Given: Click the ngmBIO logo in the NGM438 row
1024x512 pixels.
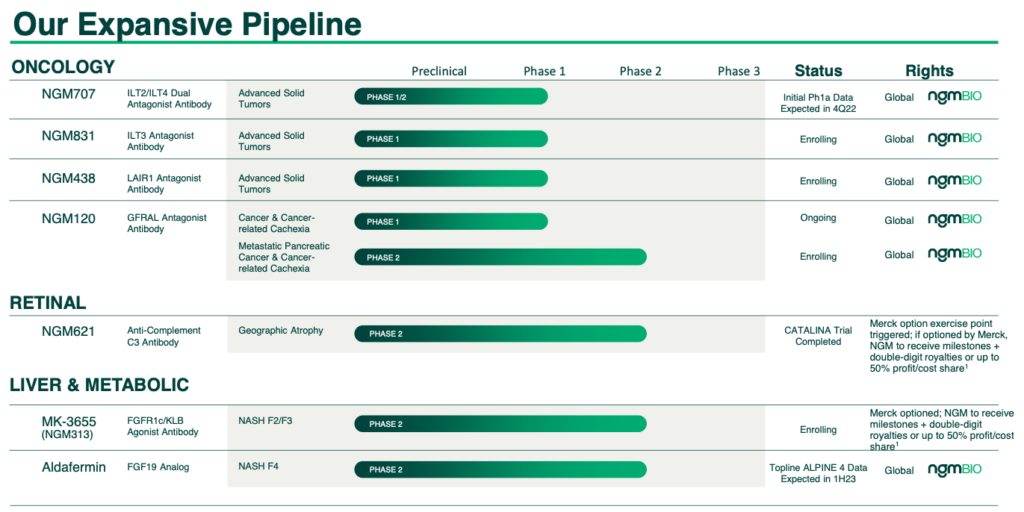Looking at the screenshot, I should point(954,181).
